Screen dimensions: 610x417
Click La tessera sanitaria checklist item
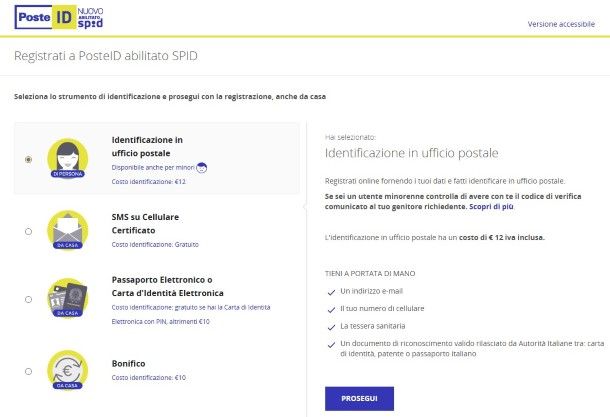point(373,326)
